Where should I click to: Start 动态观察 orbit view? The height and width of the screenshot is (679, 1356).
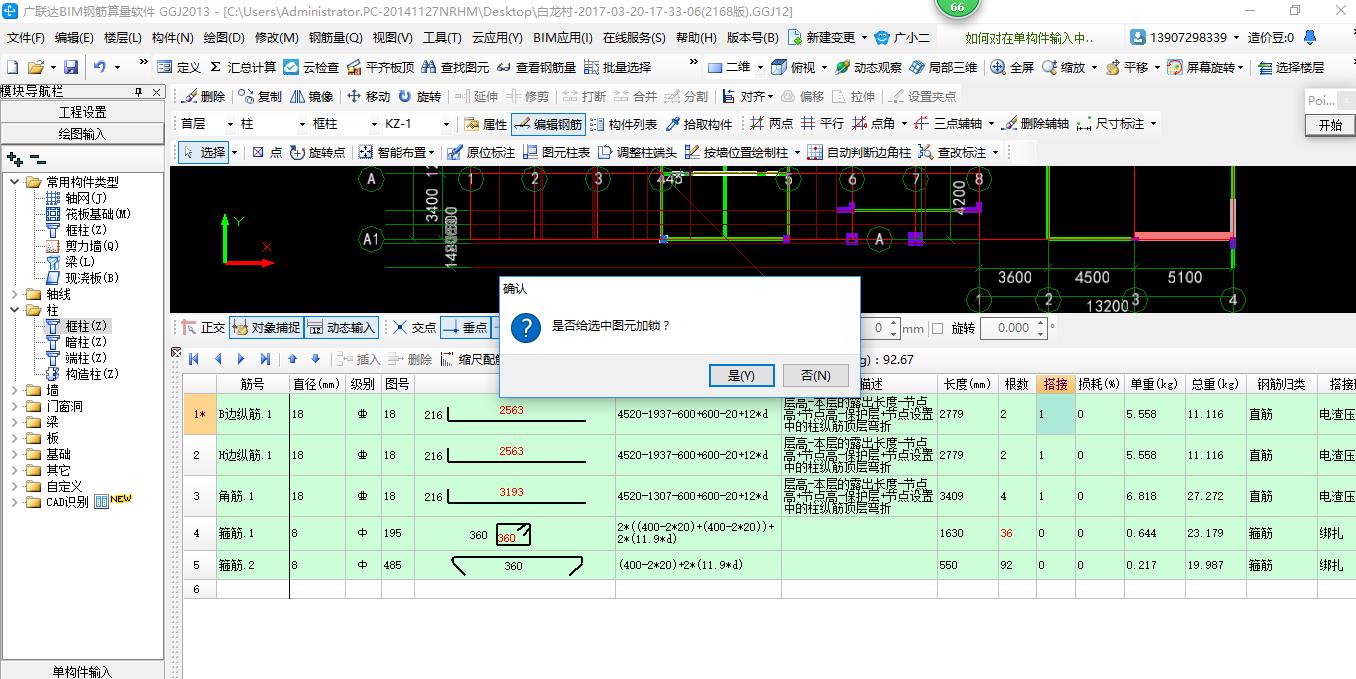[x=868, y=67]
